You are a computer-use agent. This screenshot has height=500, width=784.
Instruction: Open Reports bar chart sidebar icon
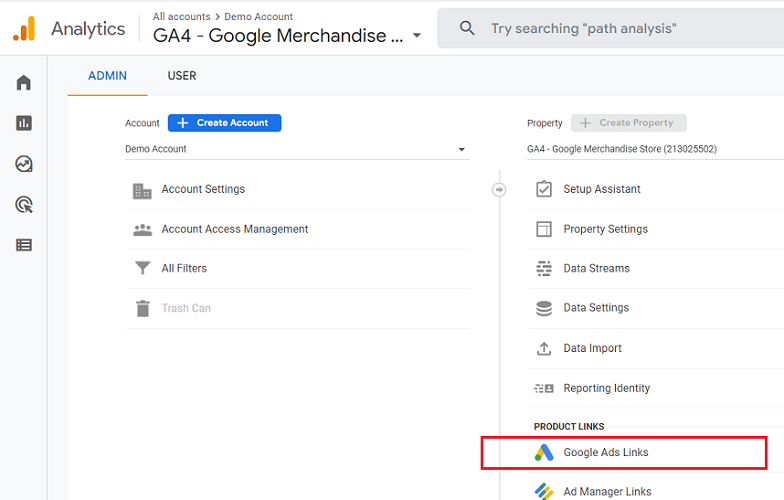tap(24, 123)
